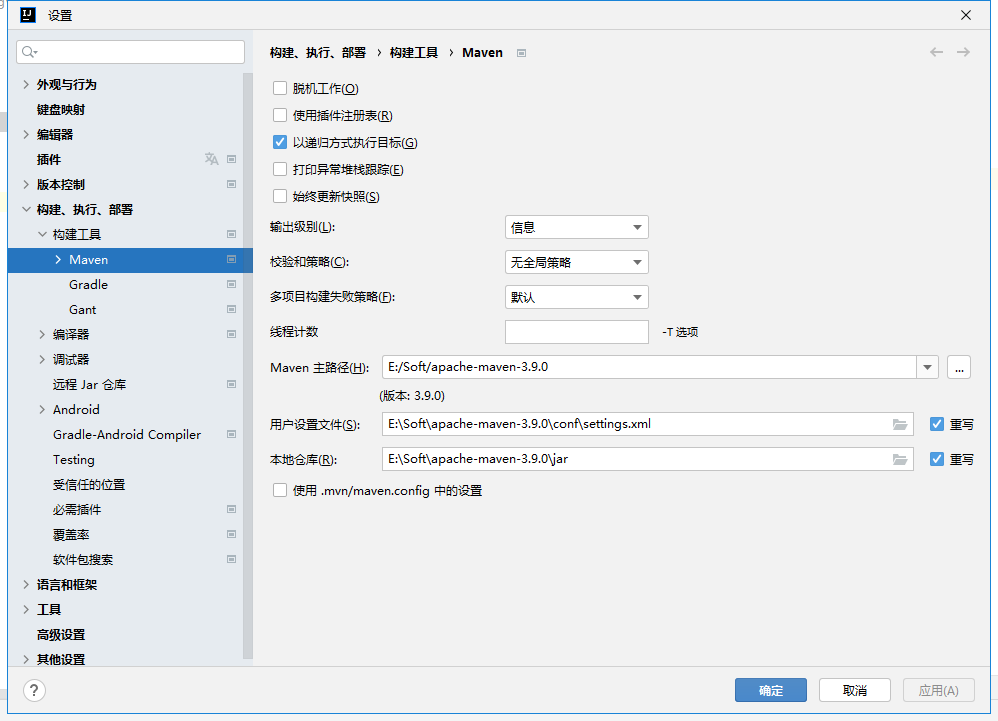Uncheck 以递归方式执行目标
The height and width of the screenshot is (721, 998).
click(280, 143)
